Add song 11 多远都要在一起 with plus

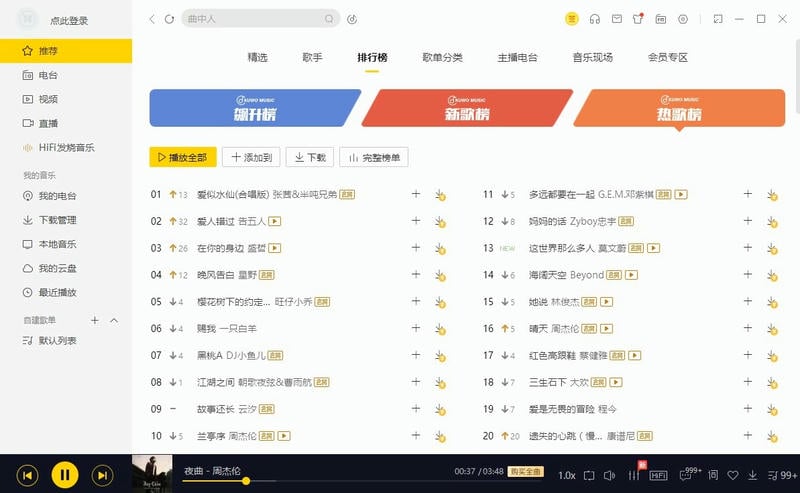coord(747,194)
